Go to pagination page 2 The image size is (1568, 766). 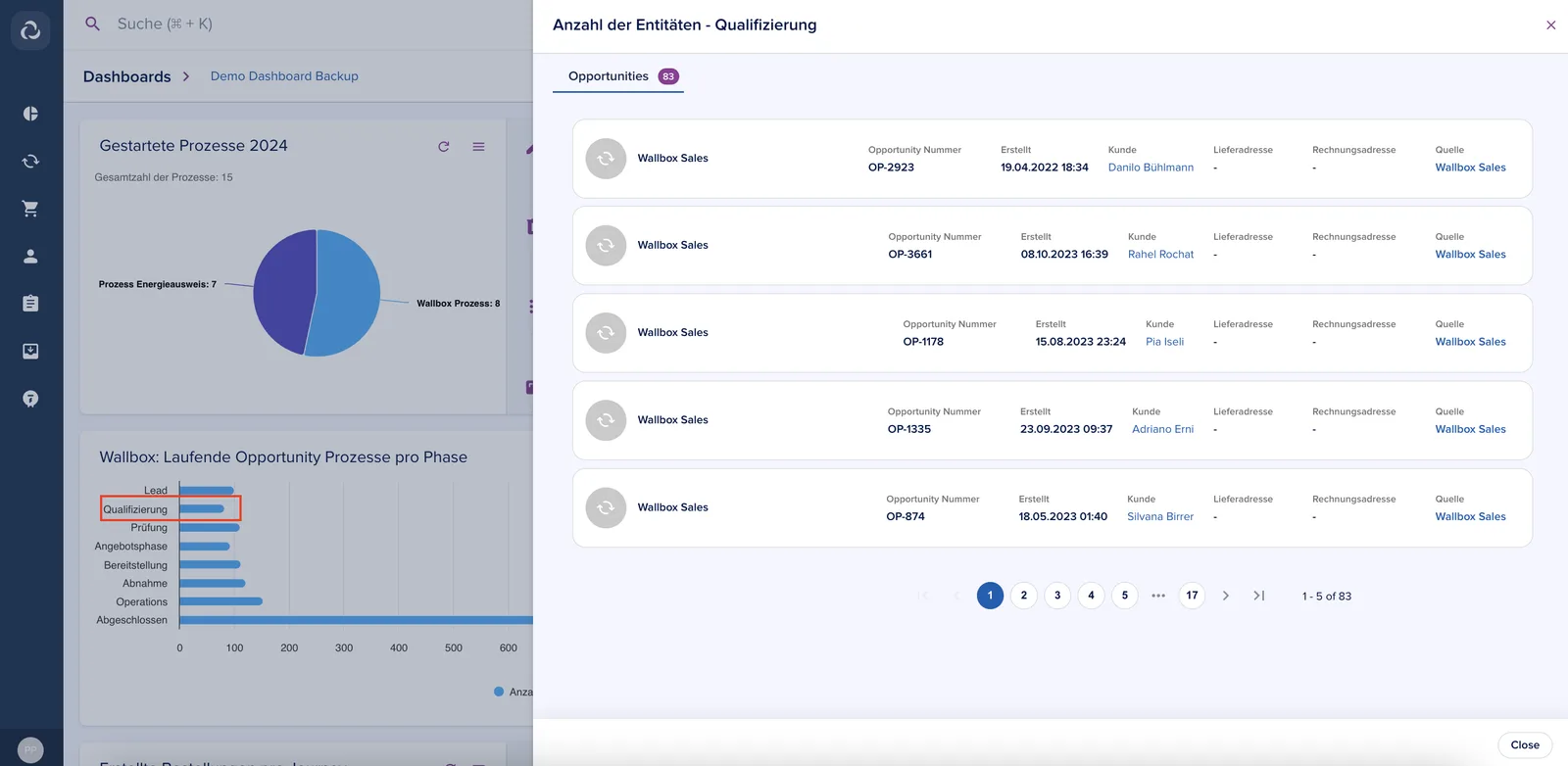tap(1024, 596)
